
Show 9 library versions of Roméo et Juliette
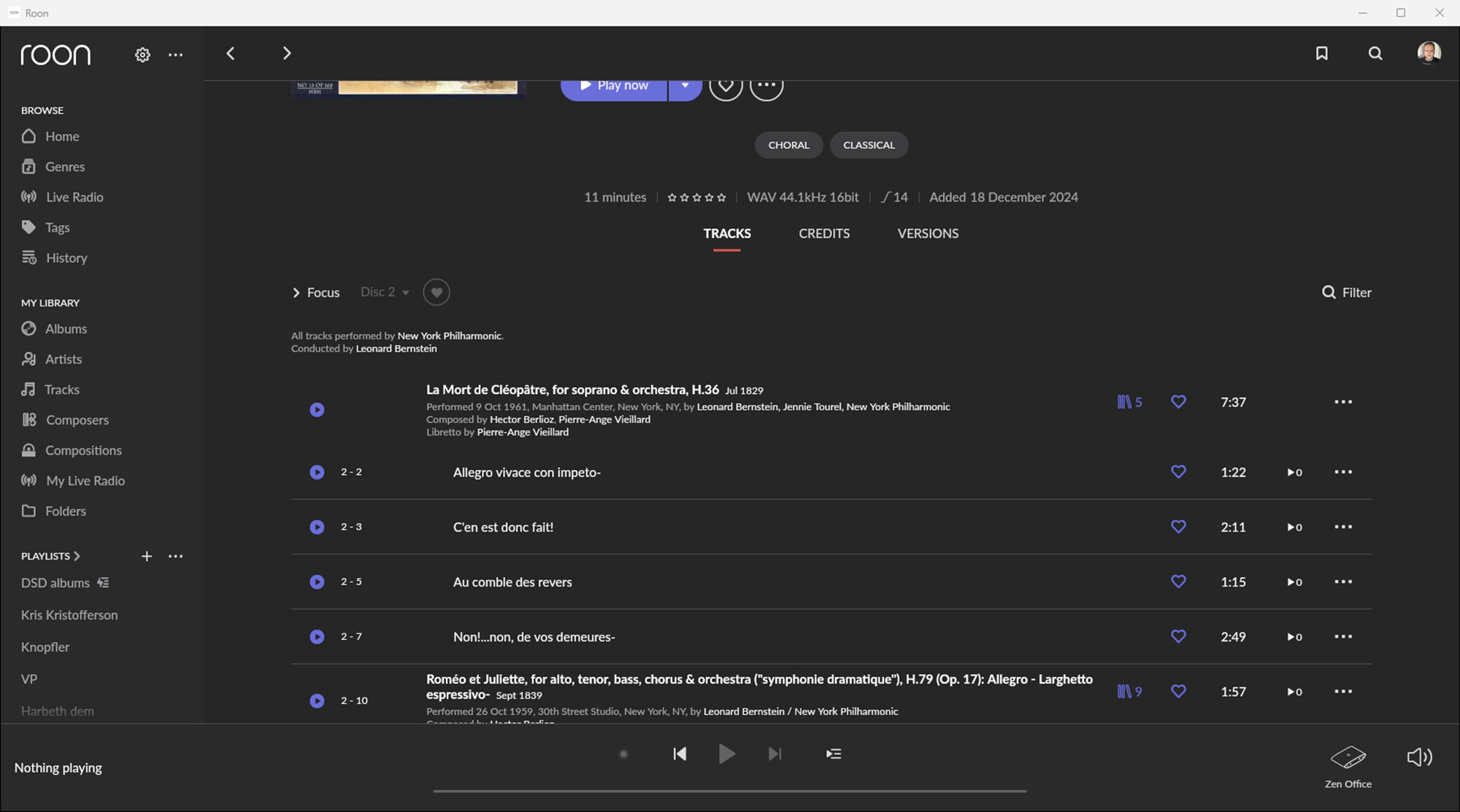[1129, 692]
